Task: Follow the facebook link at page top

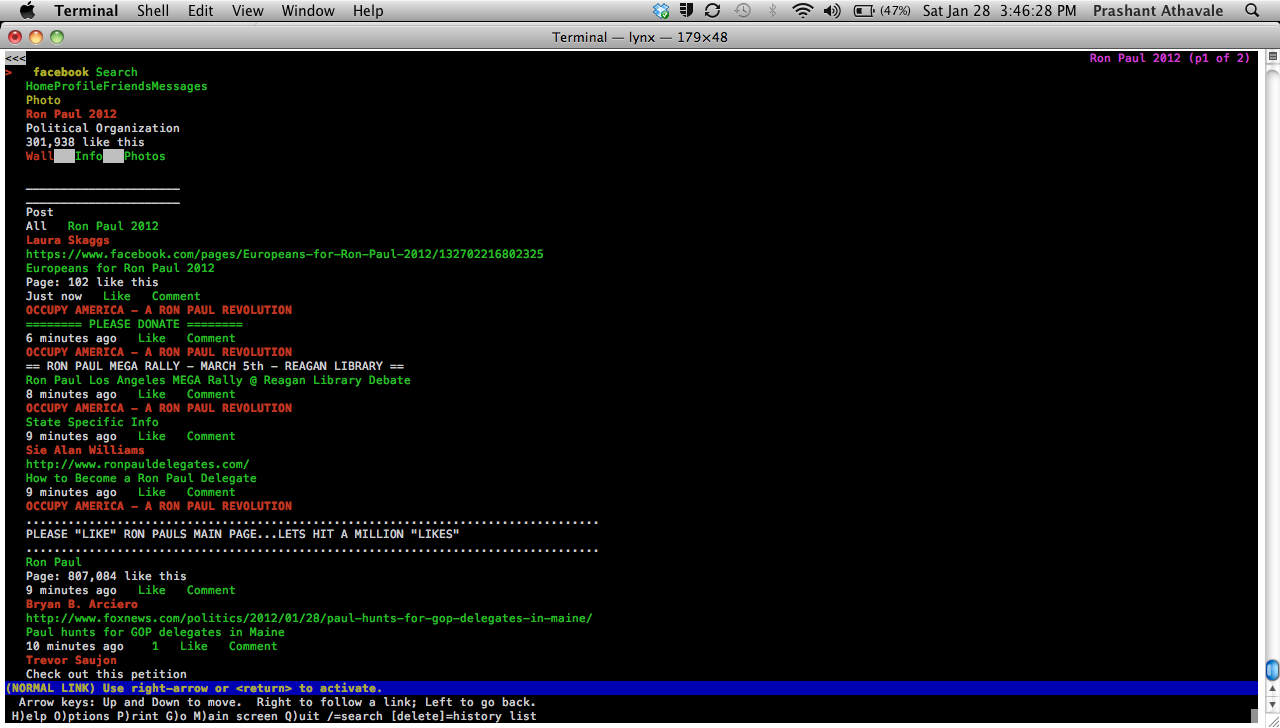Action: click(x=61, y=72)
